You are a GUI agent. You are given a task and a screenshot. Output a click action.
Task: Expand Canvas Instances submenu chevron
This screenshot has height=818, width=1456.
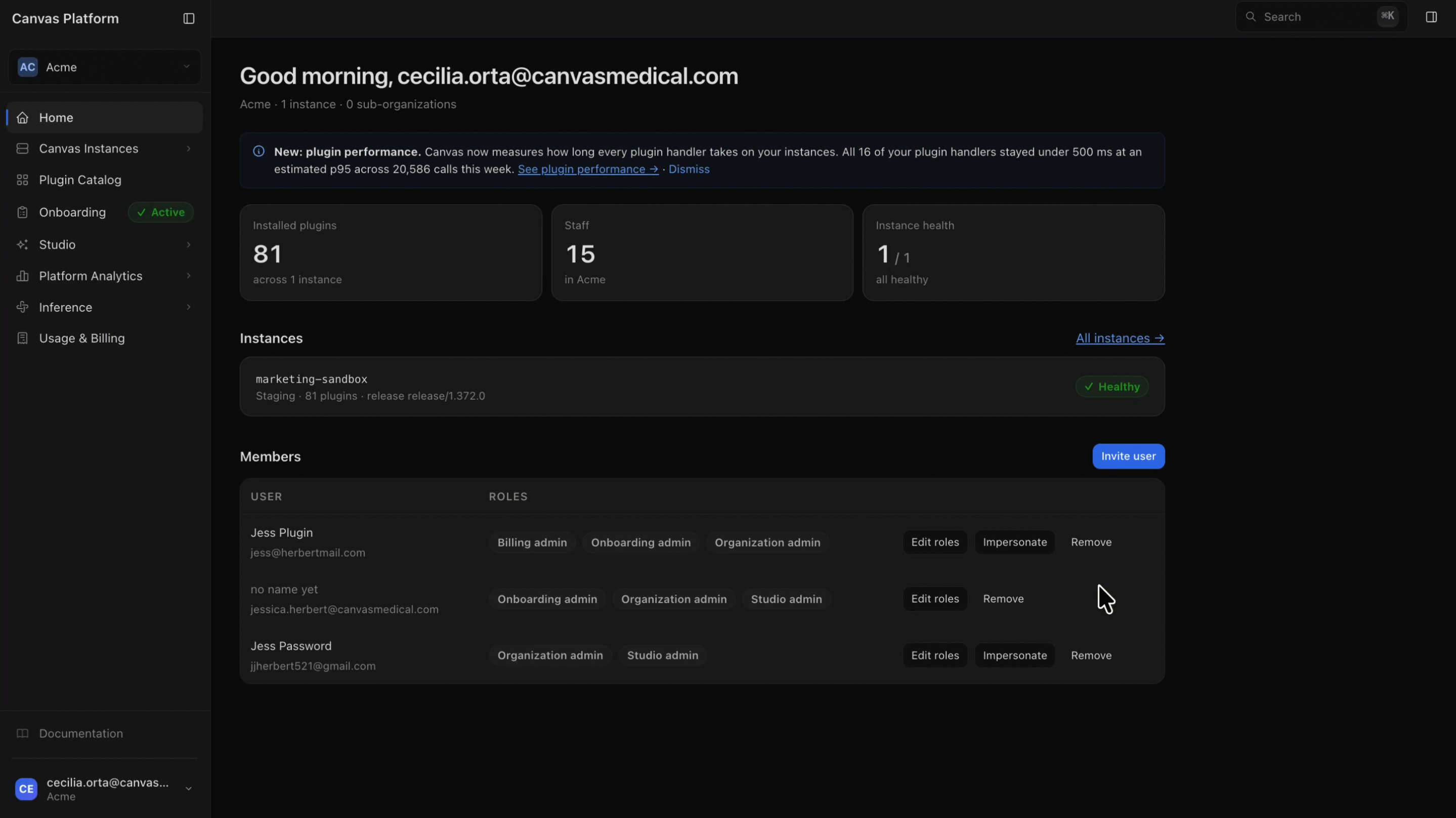pos(188,149)
